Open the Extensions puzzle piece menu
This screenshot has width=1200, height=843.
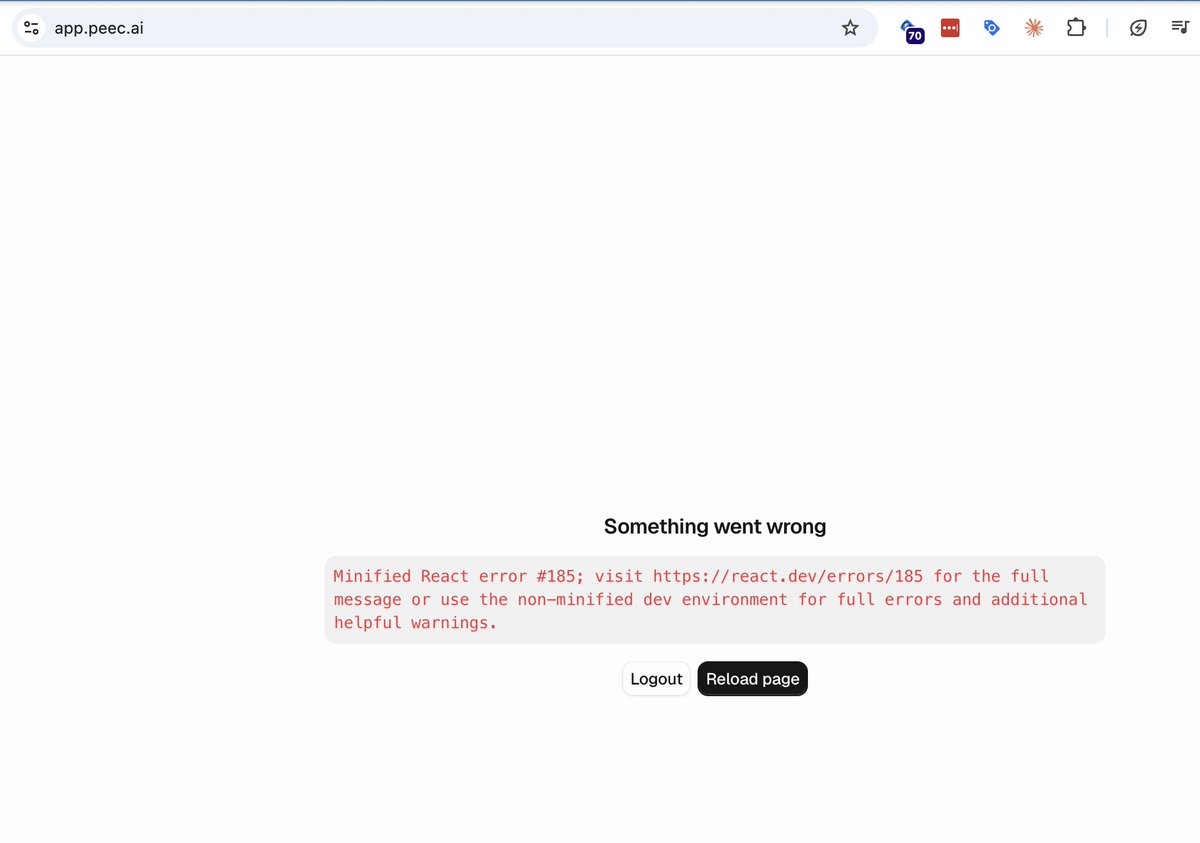pos(1076,28)
